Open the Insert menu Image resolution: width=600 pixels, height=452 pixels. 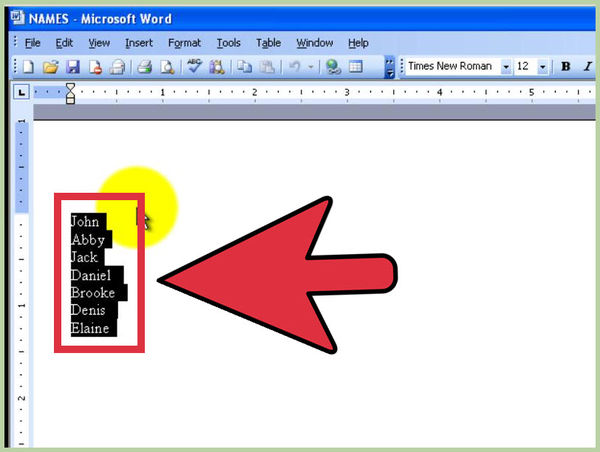(x=139, y=43)
